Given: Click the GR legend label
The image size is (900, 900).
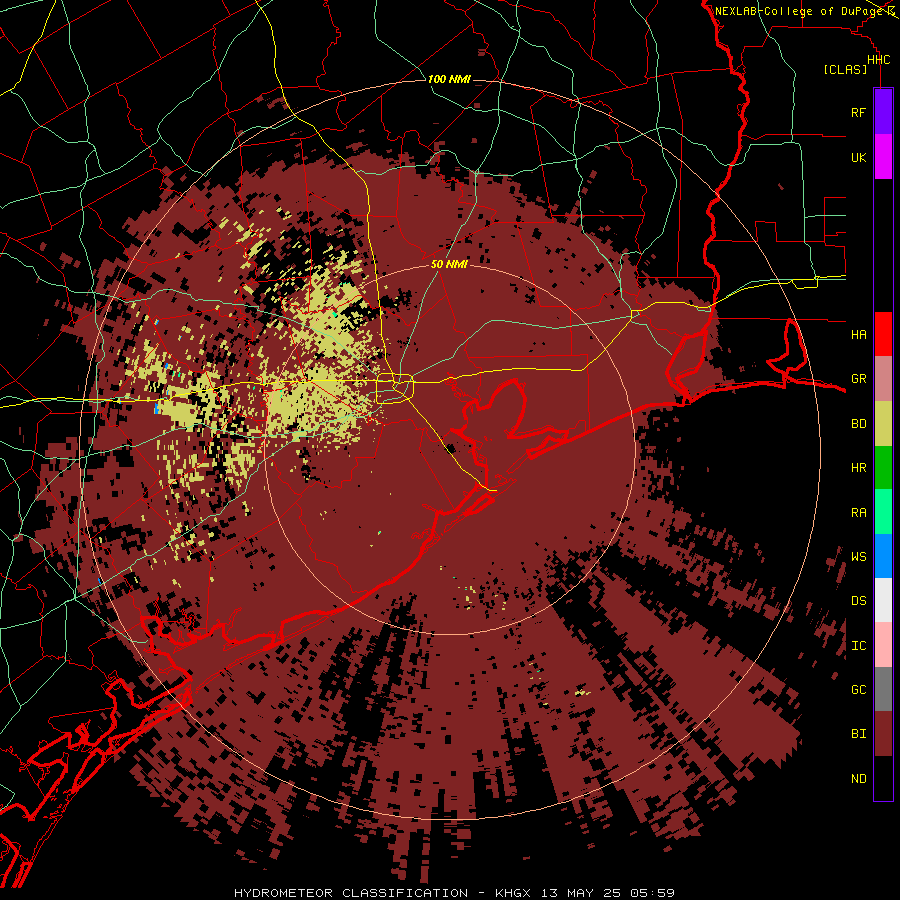Looking at the screenshot, I should (858, 379).
